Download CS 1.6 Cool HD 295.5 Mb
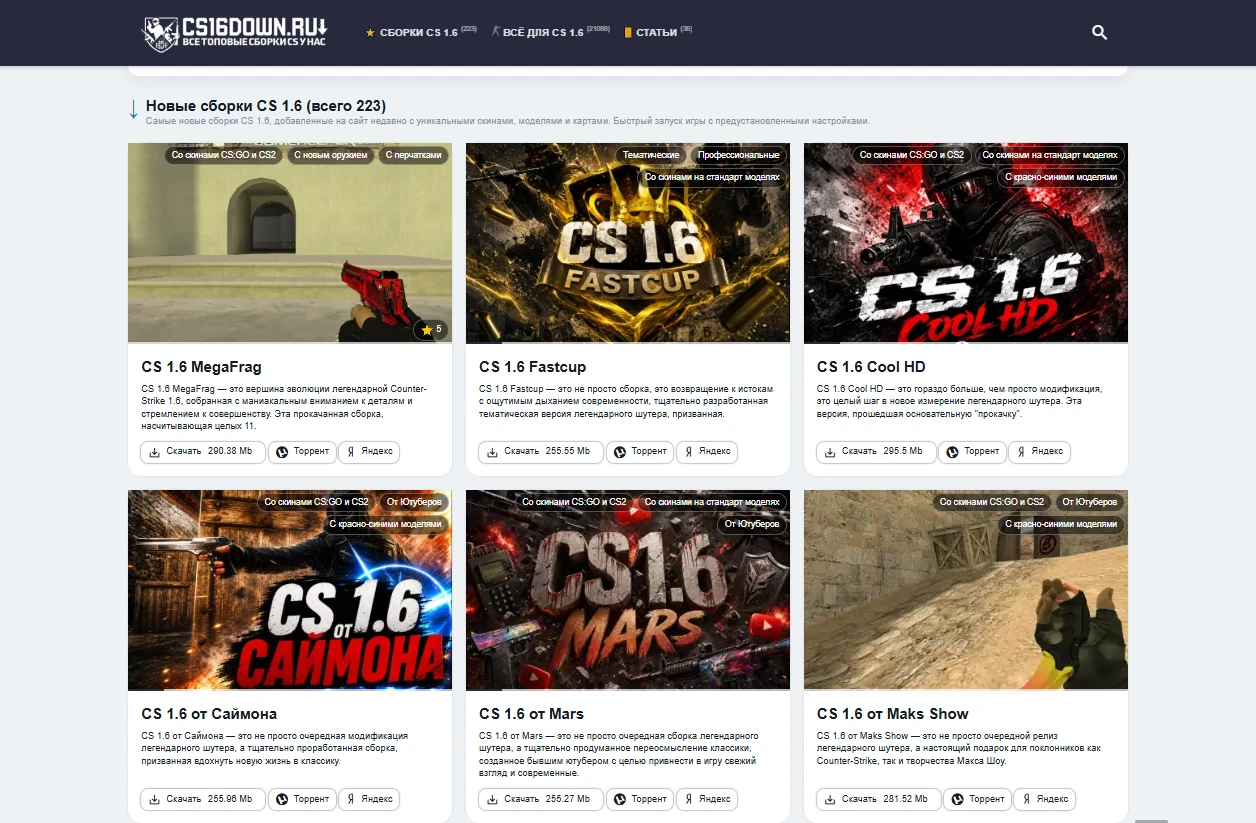Screen dimensions: 1256x823 click(876, 452)
